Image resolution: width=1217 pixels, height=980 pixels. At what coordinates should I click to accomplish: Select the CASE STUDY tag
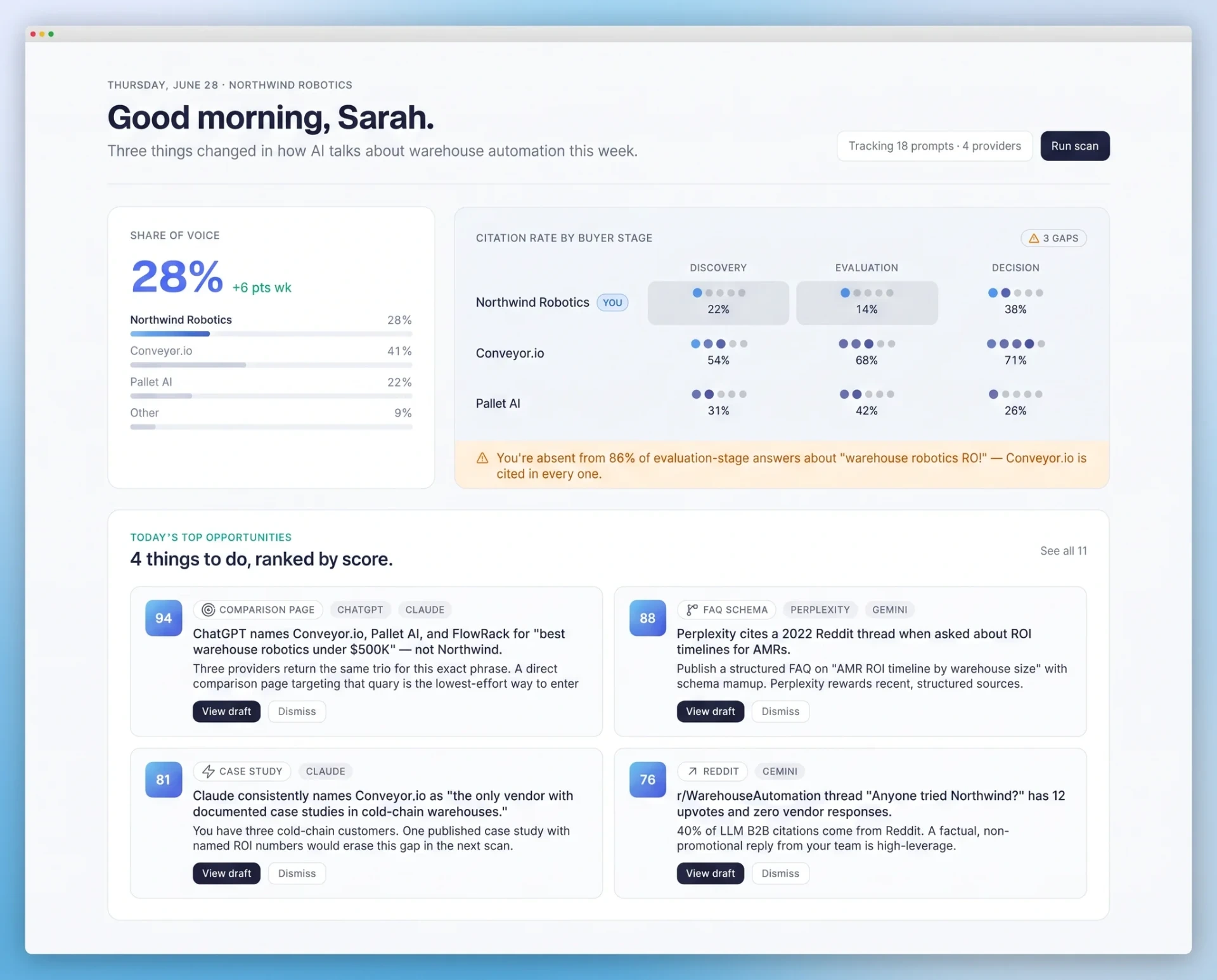(242, 771)
